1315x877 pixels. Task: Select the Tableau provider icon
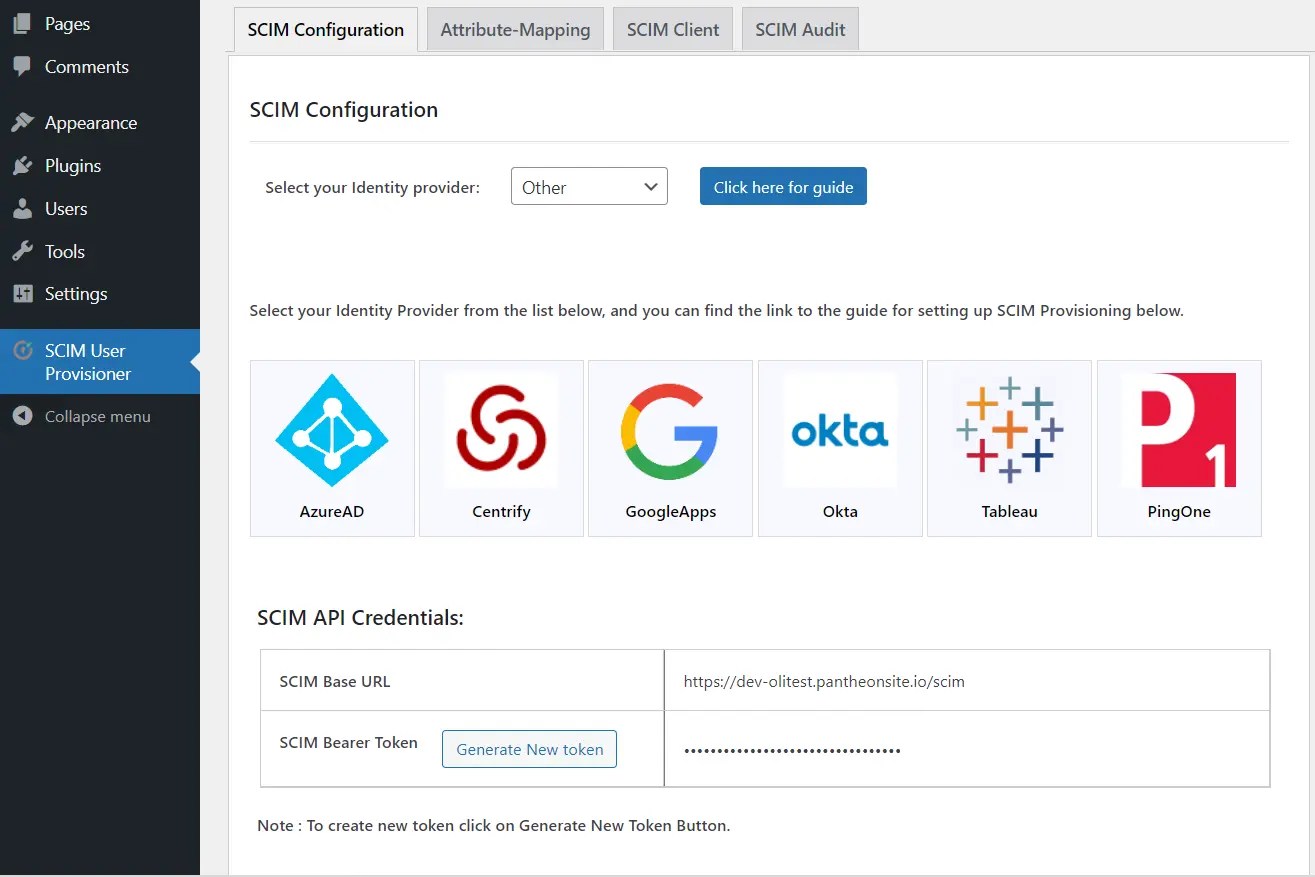pos(1009,447)
